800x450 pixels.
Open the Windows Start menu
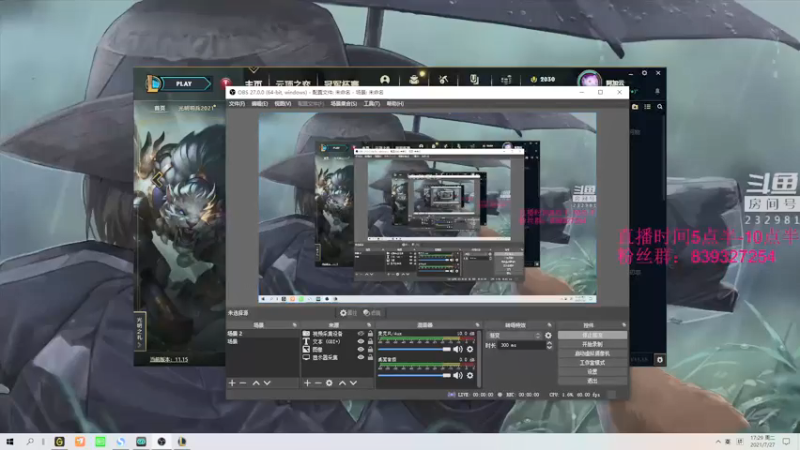click(x=9, y=441)
